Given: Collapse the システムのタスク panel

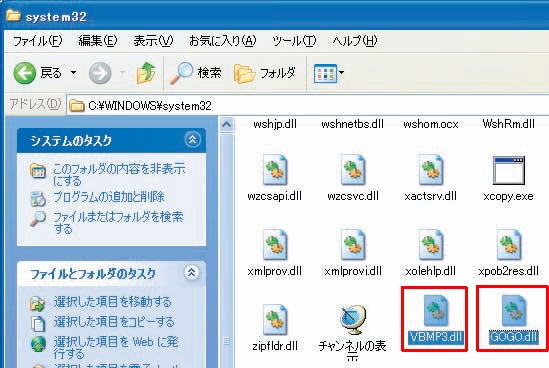Looking at the screenshot, I should click(193, 140).
